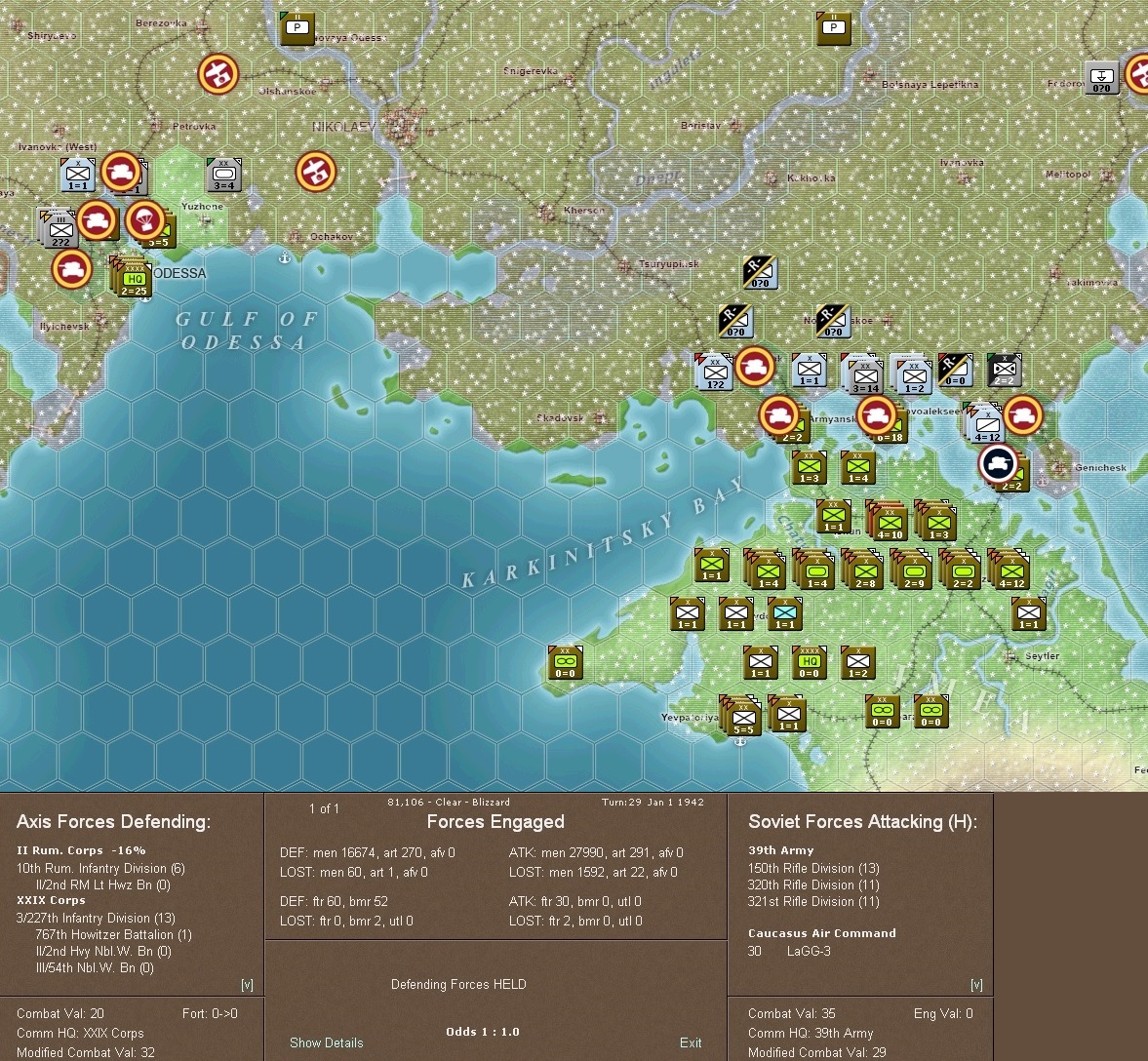Click the XXIX Corps heading
Image resolution: width=1148 pixels, height=1061 pixels.
point(51,901)
